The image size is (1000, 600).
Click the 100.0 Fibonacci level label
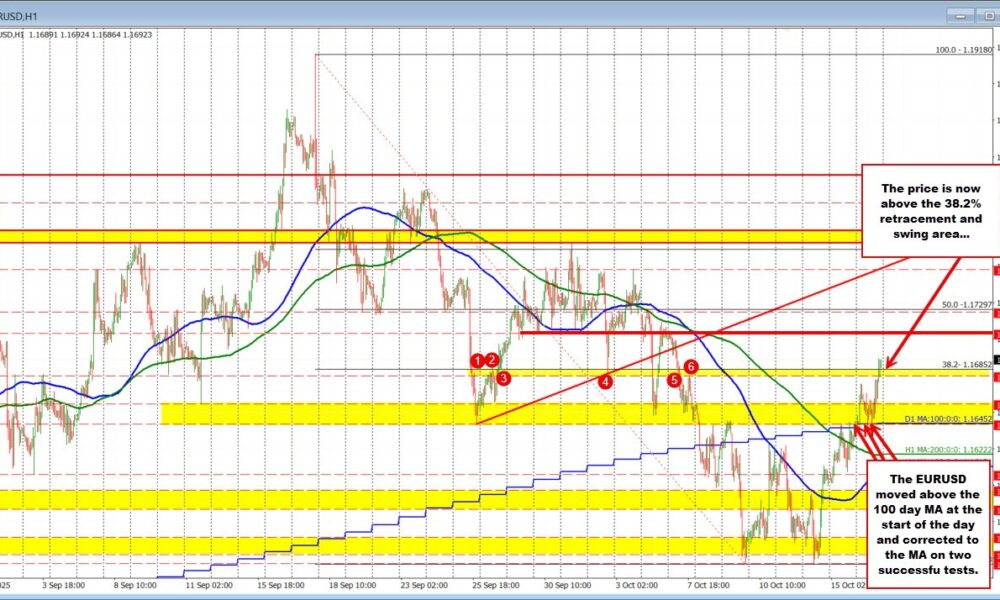(962, 48)
